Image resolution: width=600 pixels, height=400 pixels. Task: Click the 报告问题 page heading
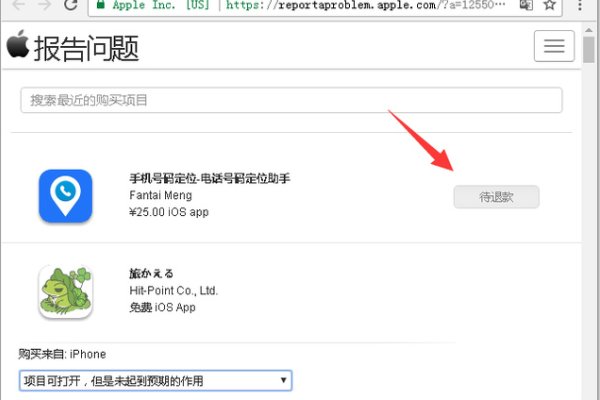point(86,48)
